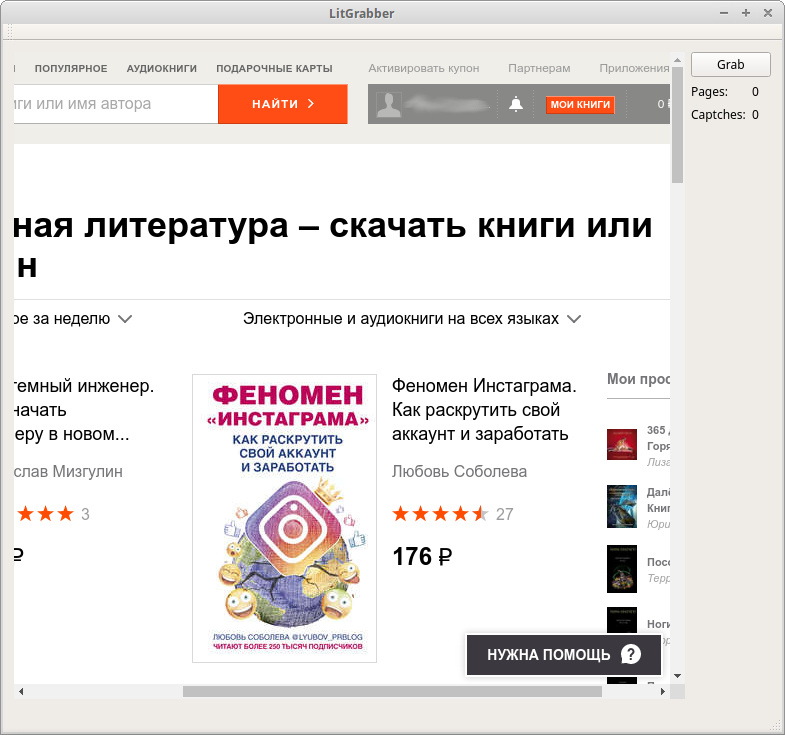785x735 pixels.
Task: Click the 176 ₽ price
Action: click(x=422, y=556)
